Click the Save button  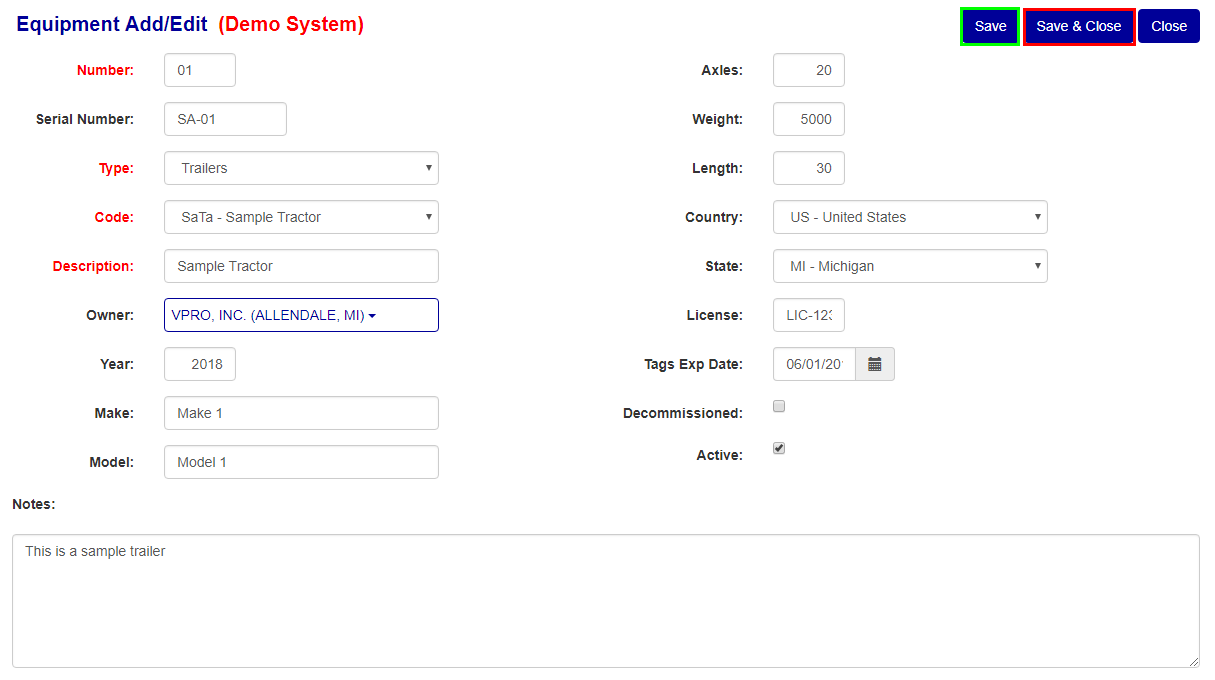click(x=990, y=26)
